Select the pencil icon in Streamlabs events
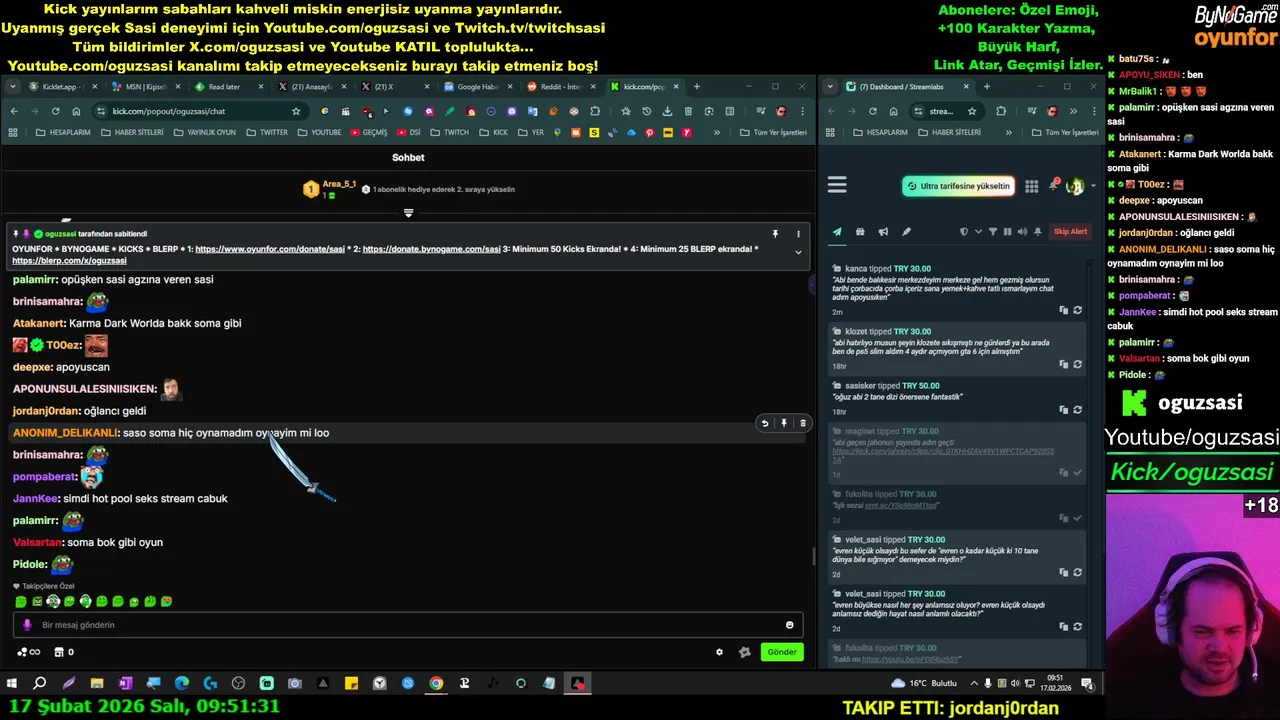Viewport: 1280px width, 720px height. click(906, 232)
